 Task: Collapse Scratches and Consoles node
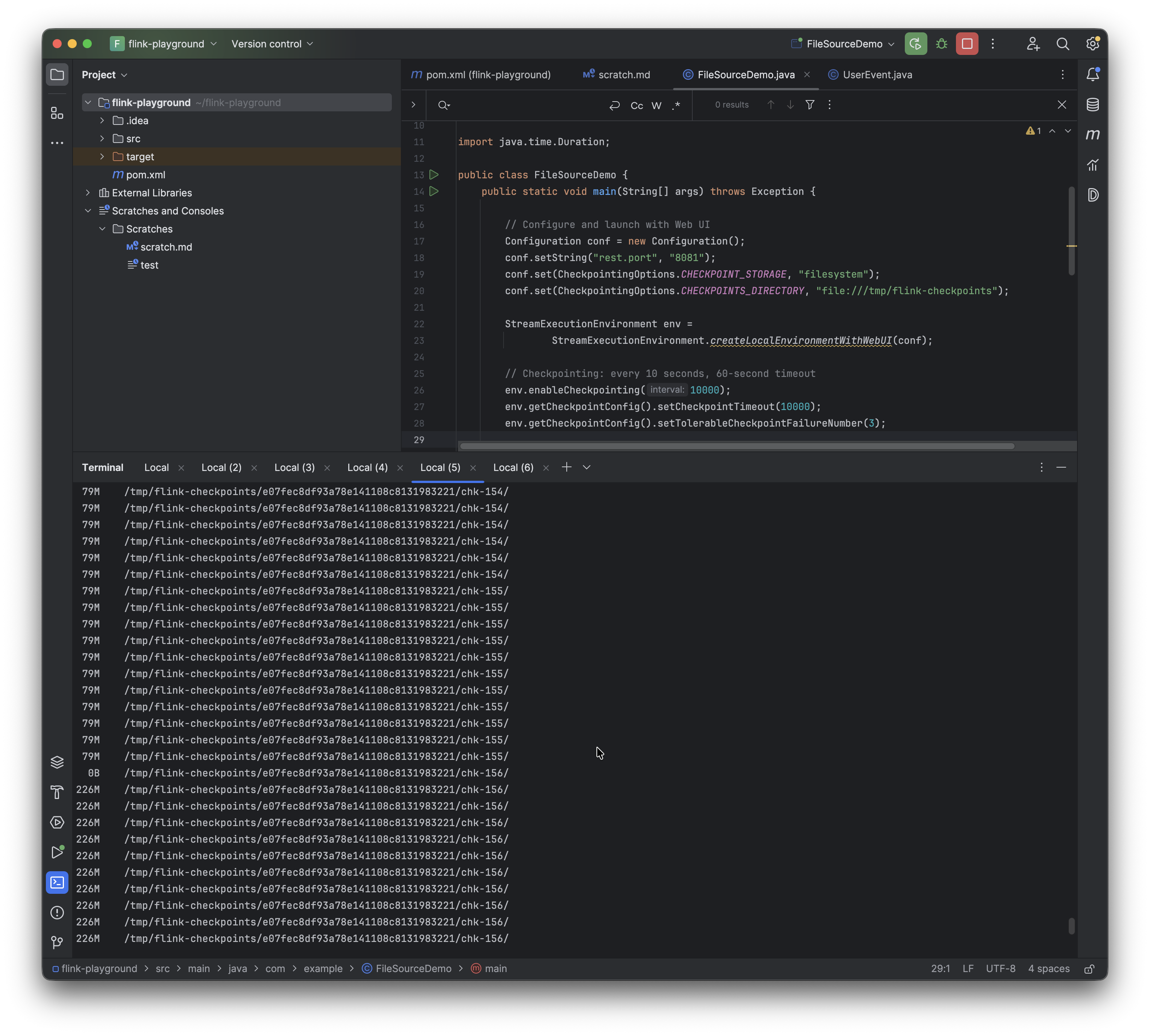click(x=88, y=211)
